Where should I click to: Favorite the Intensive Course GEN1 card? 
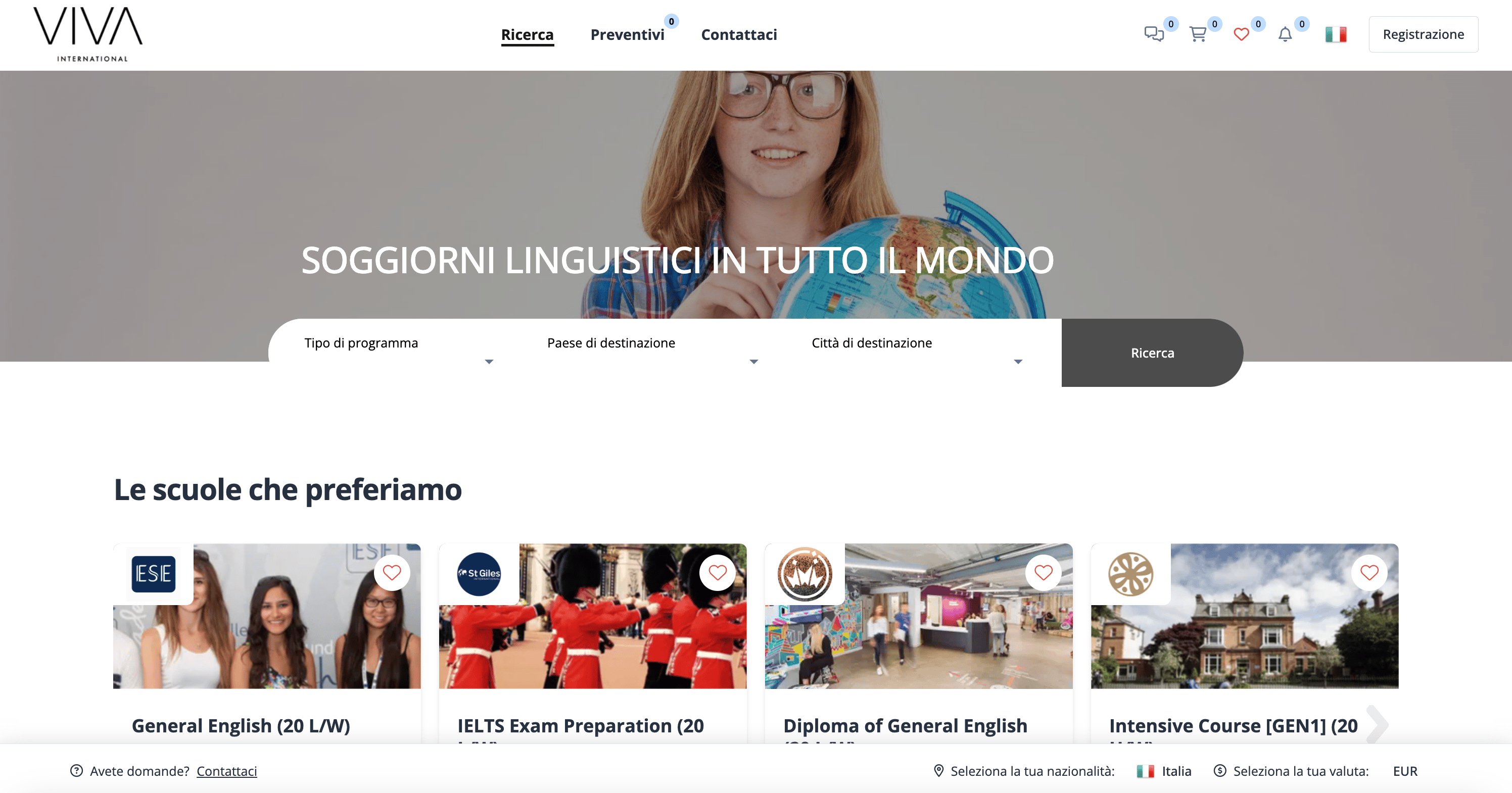coord(1369,572)
